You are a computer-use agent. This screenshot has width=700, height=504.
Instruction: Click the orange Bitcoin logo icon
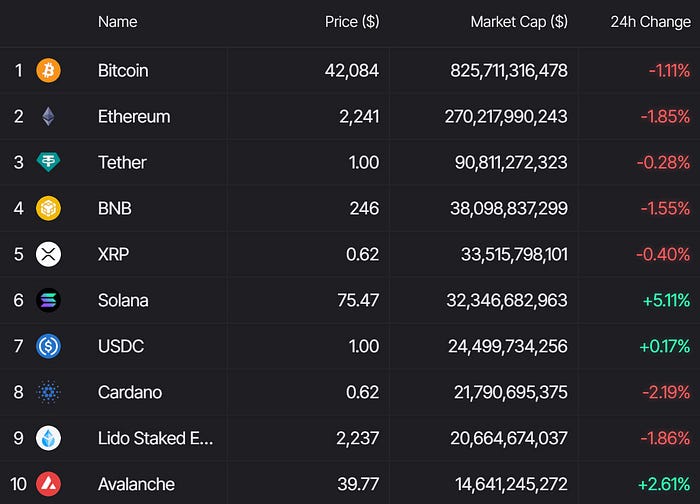(x=48, y=71)
